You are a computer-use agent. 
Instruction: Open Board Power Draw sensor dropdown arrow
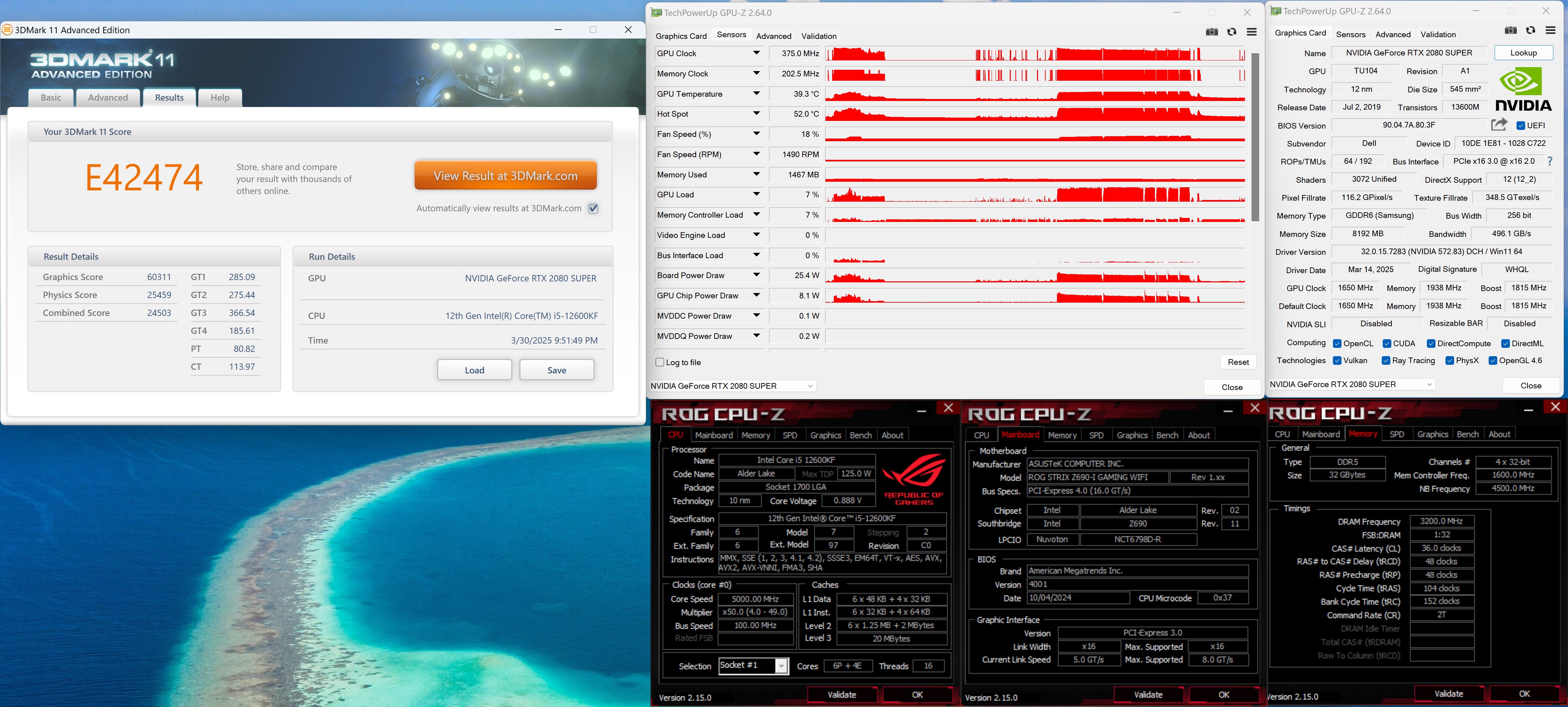(x=756, y=275)
